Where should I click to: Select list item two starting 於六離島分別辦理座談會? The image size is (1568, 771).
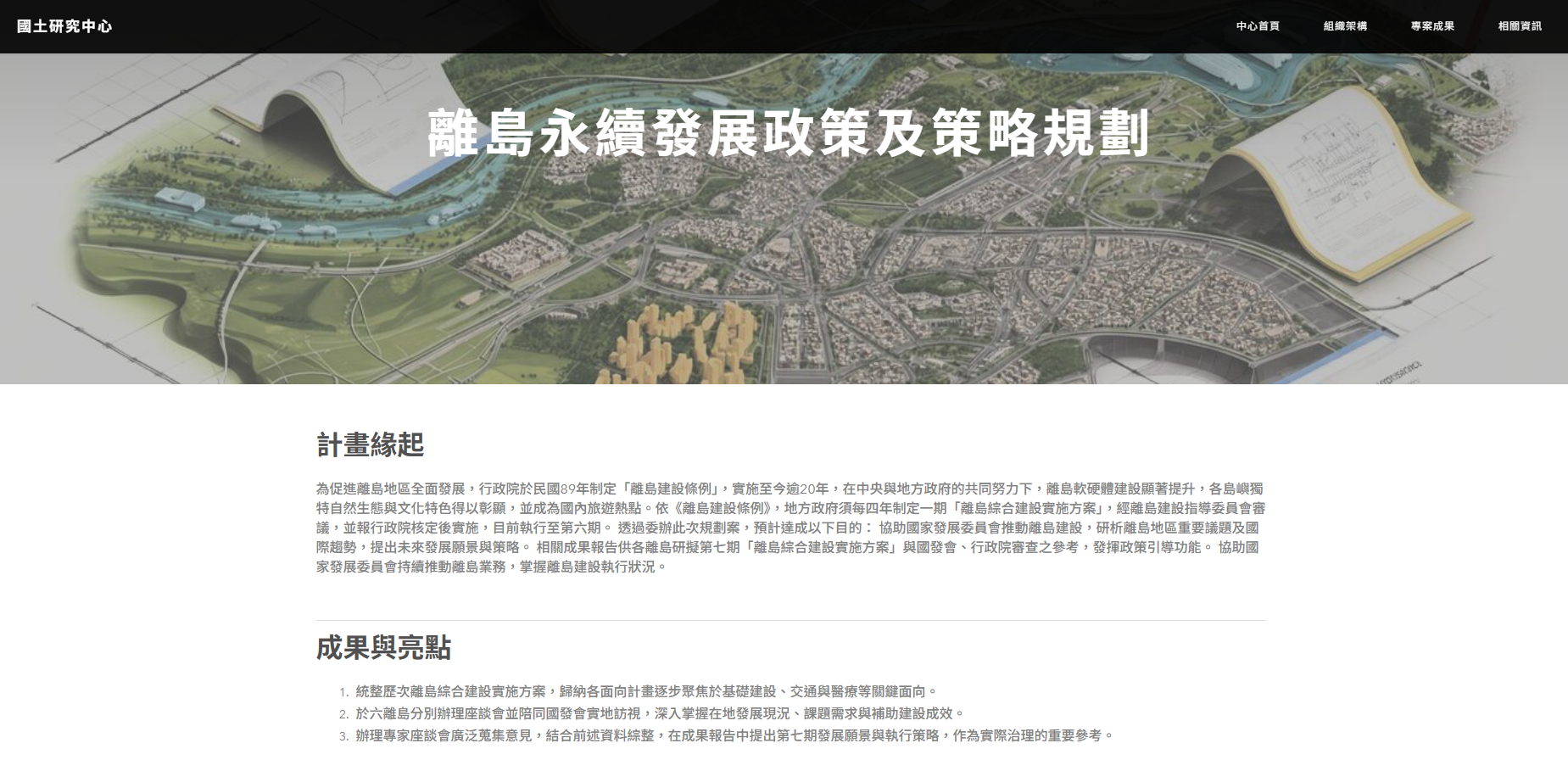[x=660, y=714]
